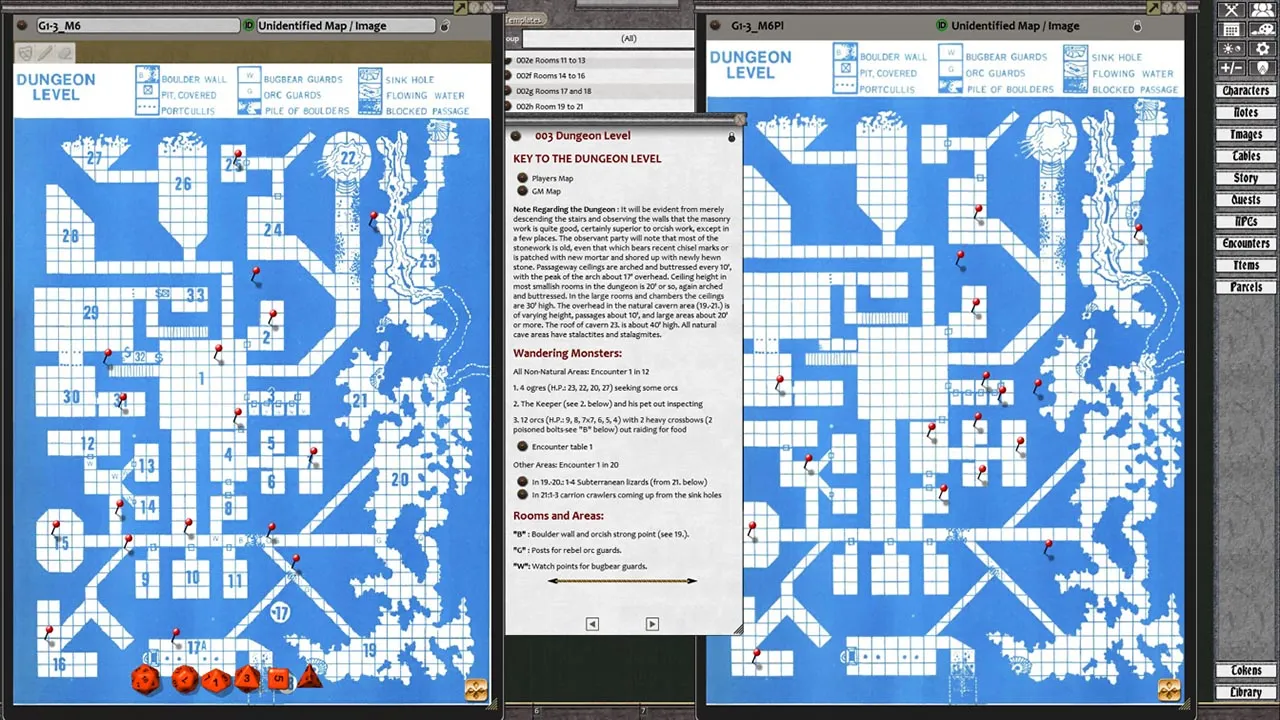Toggle lock on G1-3_M6PI map window
The height and width of the screenshot is (720, 1280).
pyautogui.click(x=1138, y=26)
